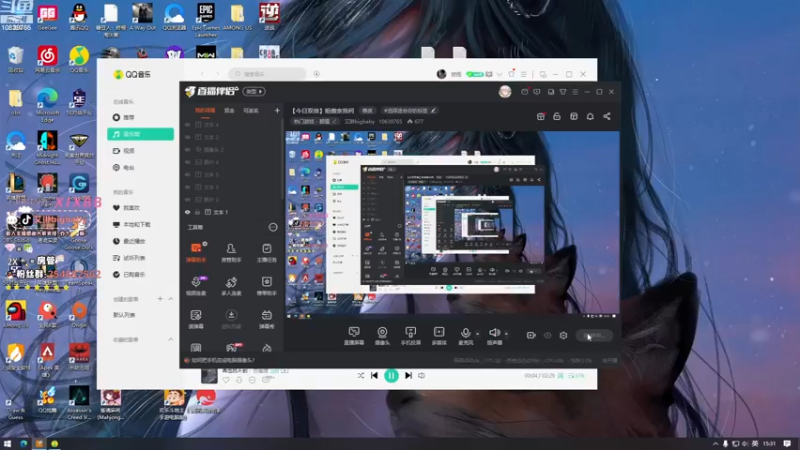Toggle visibility of 文本 2 layer
This screenshot has height=450, width=800.
pos(188,137)
